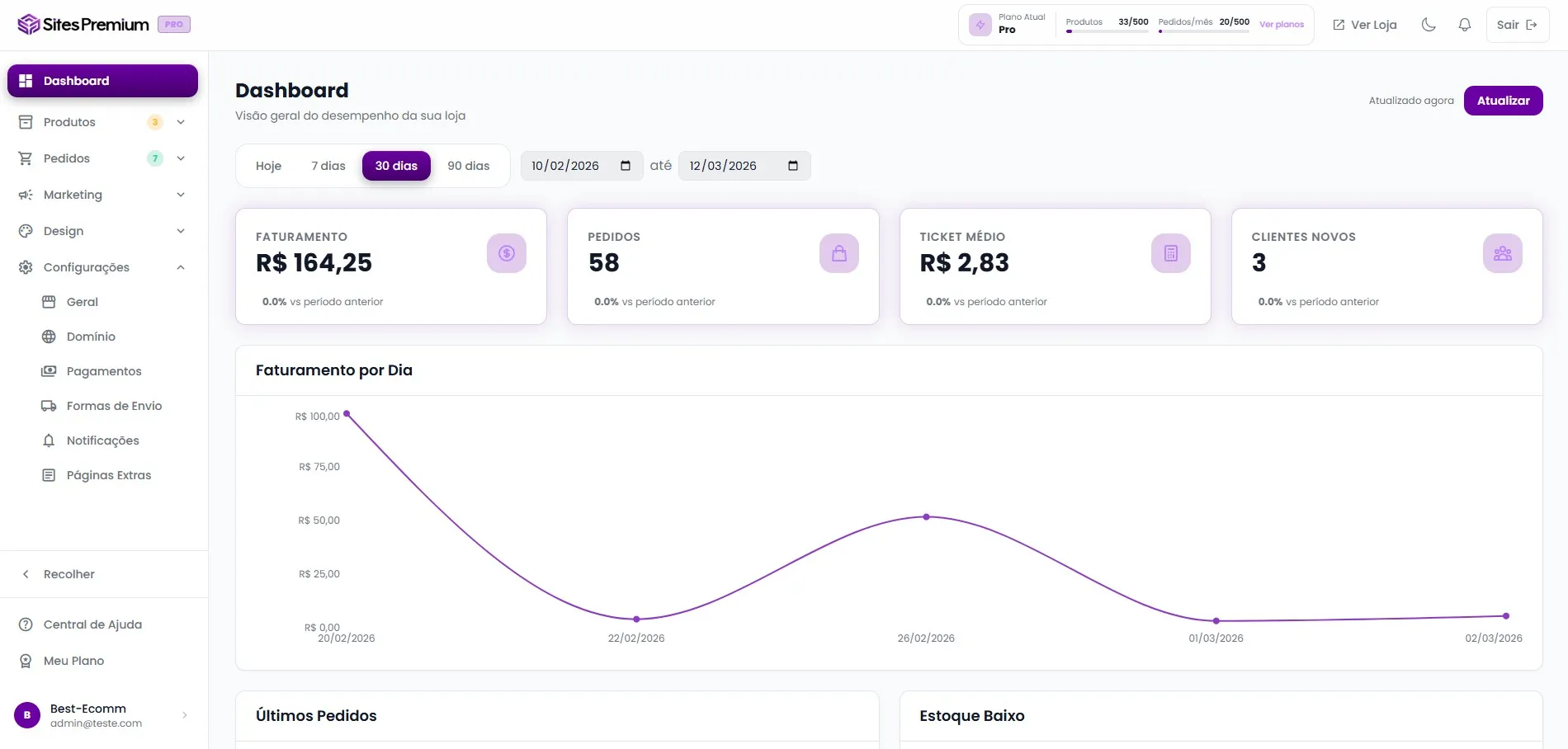Click the Clientes Novos people icon

1502,253
